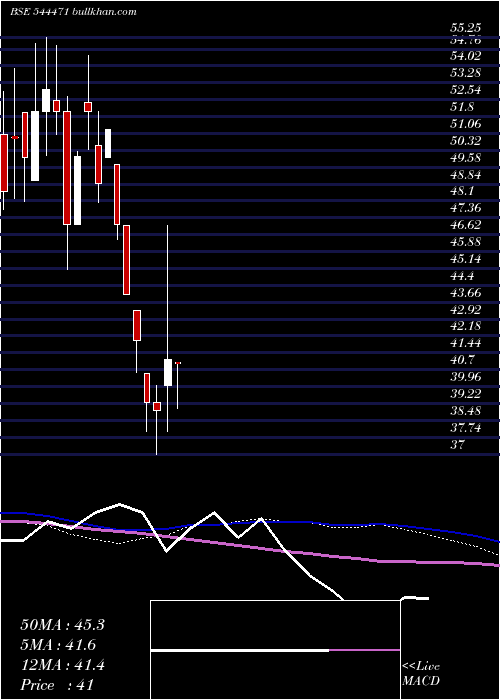Viewport: 500px width, 700px height.
Task: Select the 45.14 price axis label
Action: click(x=466, y=258)
